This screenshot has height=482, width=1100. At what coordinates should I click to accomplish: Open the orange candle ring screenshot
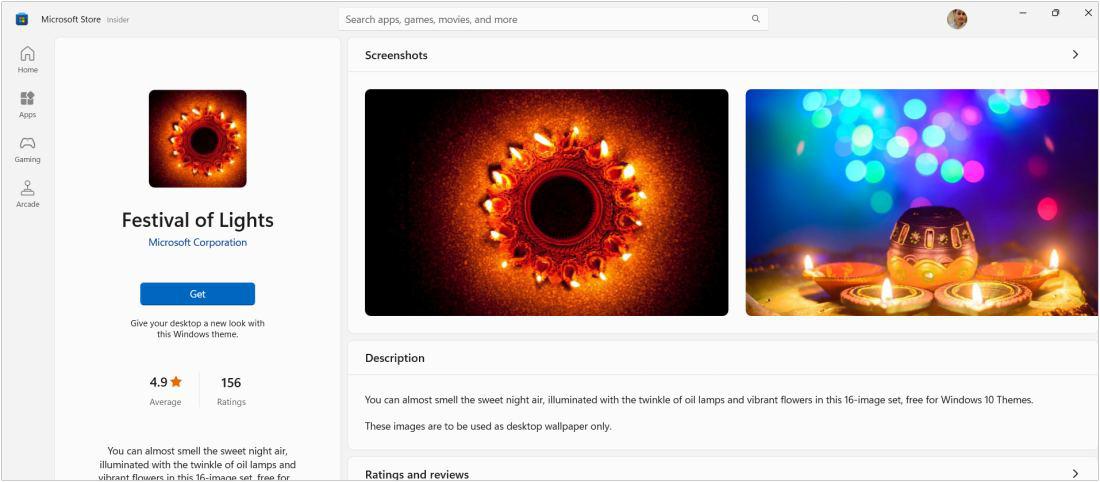click(546, 202)
